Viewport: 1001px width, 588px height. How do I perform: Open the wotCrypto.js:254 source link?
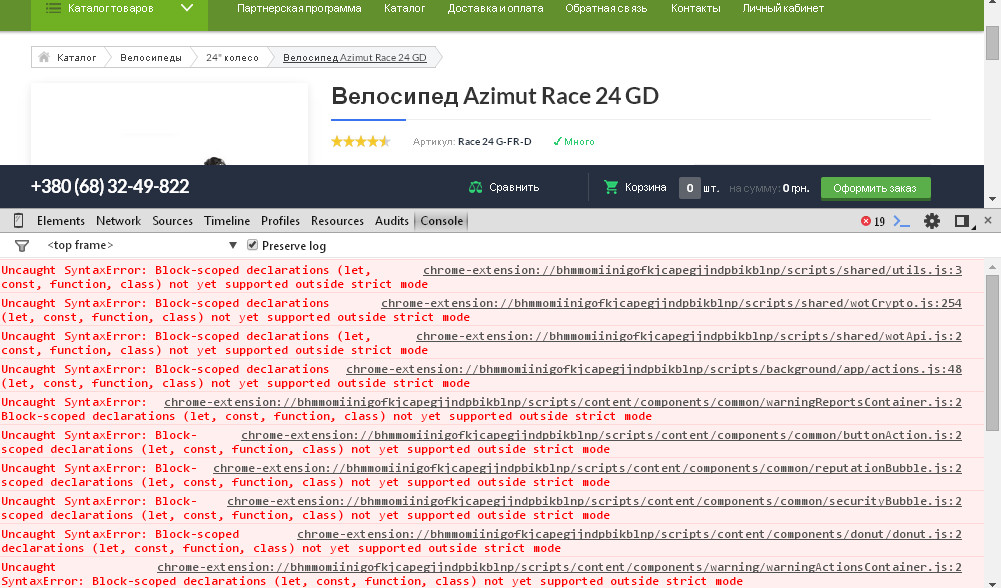click(x=671, y=303)
